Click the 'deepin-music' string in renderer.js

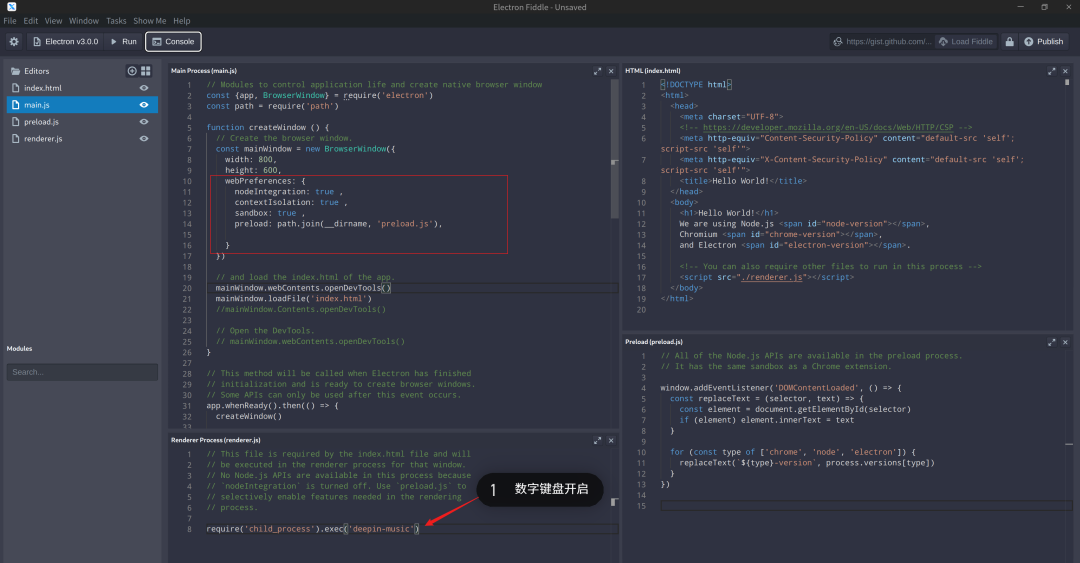coord(381,529)
